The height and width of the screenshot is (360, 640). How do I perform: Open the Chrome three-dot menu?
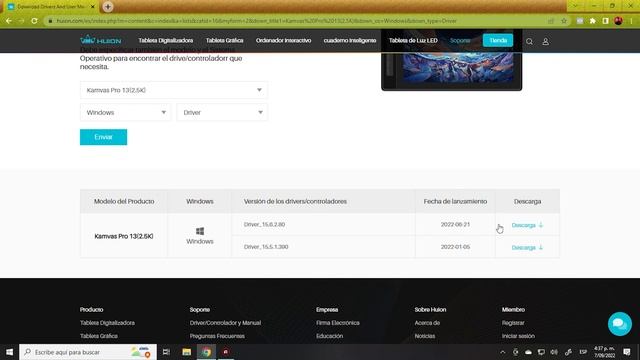pyautogui.click(x=631, y=21)
